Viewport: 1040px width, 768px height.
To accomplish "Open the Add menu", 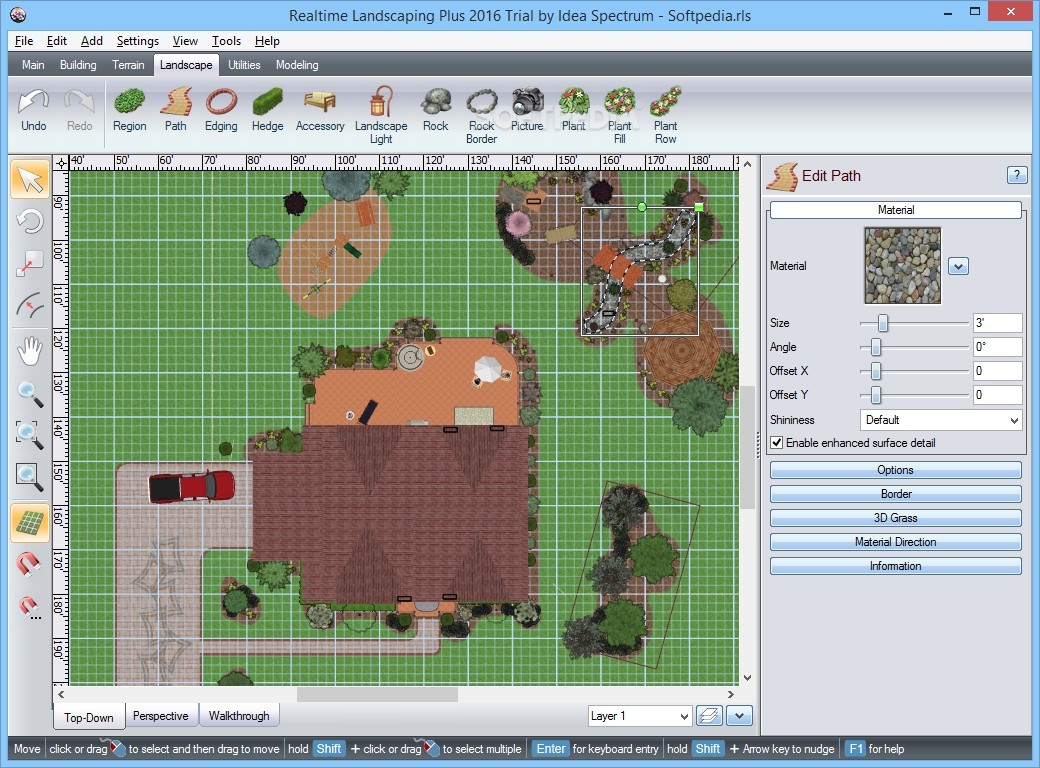I will (92, 41).
